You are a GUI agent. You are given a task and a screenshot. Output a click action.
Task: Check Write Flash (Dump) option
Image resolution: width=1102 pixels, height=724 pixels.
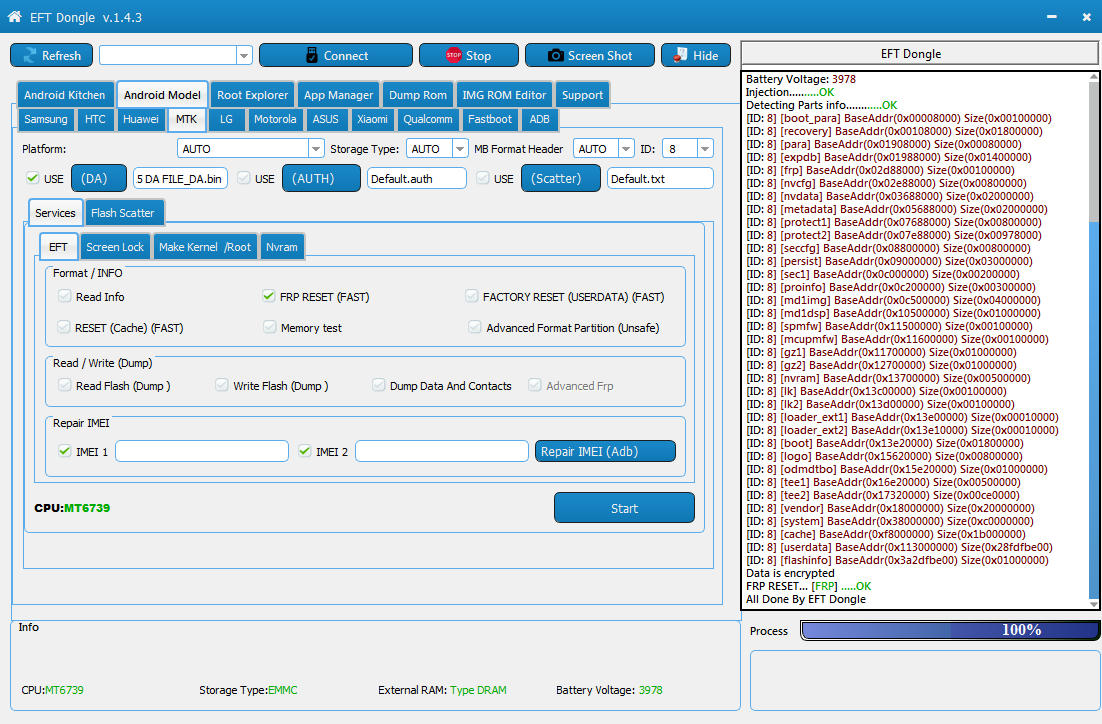[222, 385]
